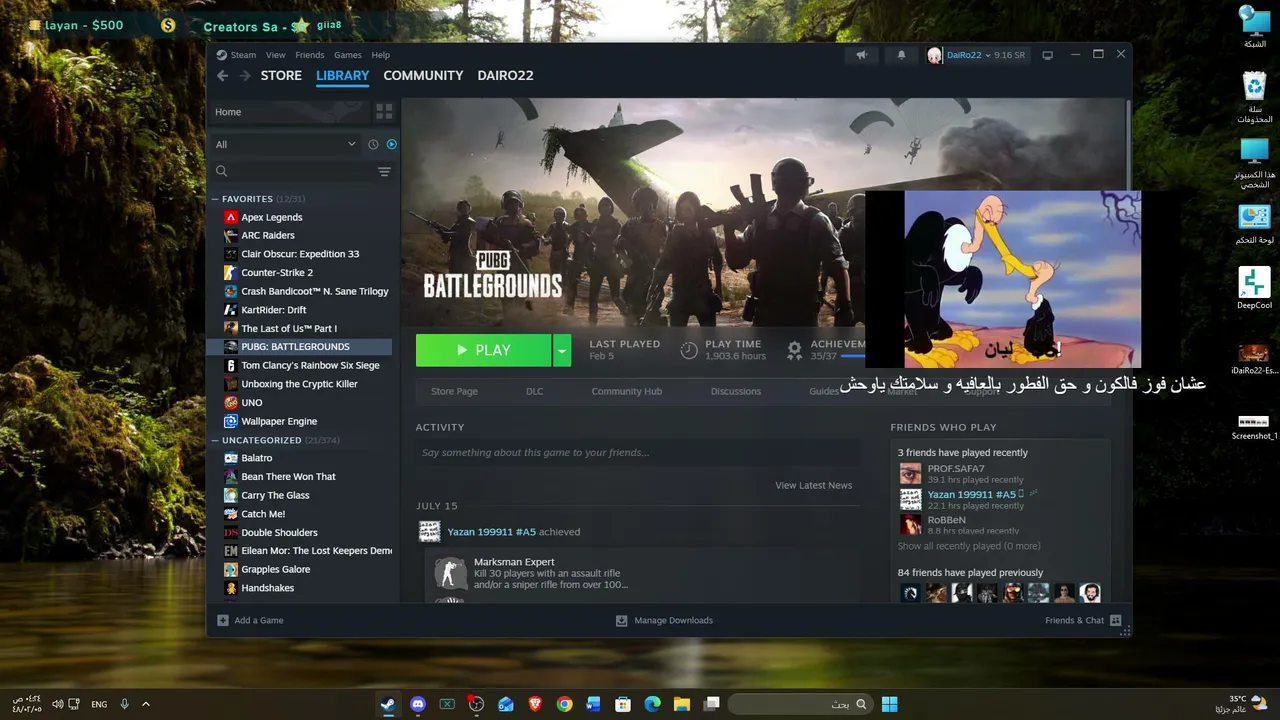The image size is (1280, 720).
Task: Collapse the Favorites category
Action: [x=215, y=199]
